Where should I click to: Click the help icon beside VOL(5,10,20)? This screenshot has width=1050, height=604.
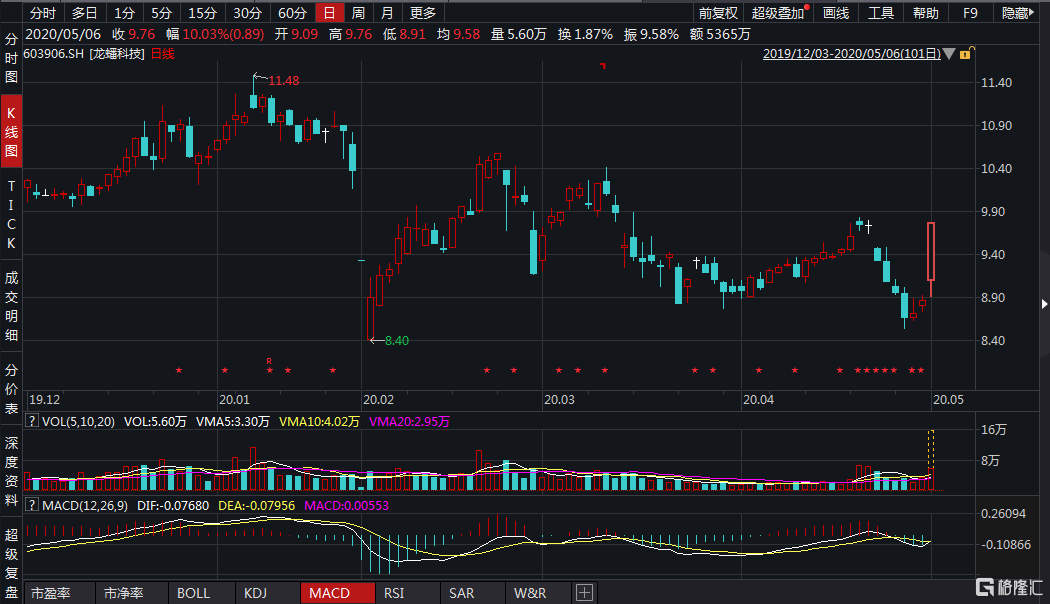(x=31, y=421)
